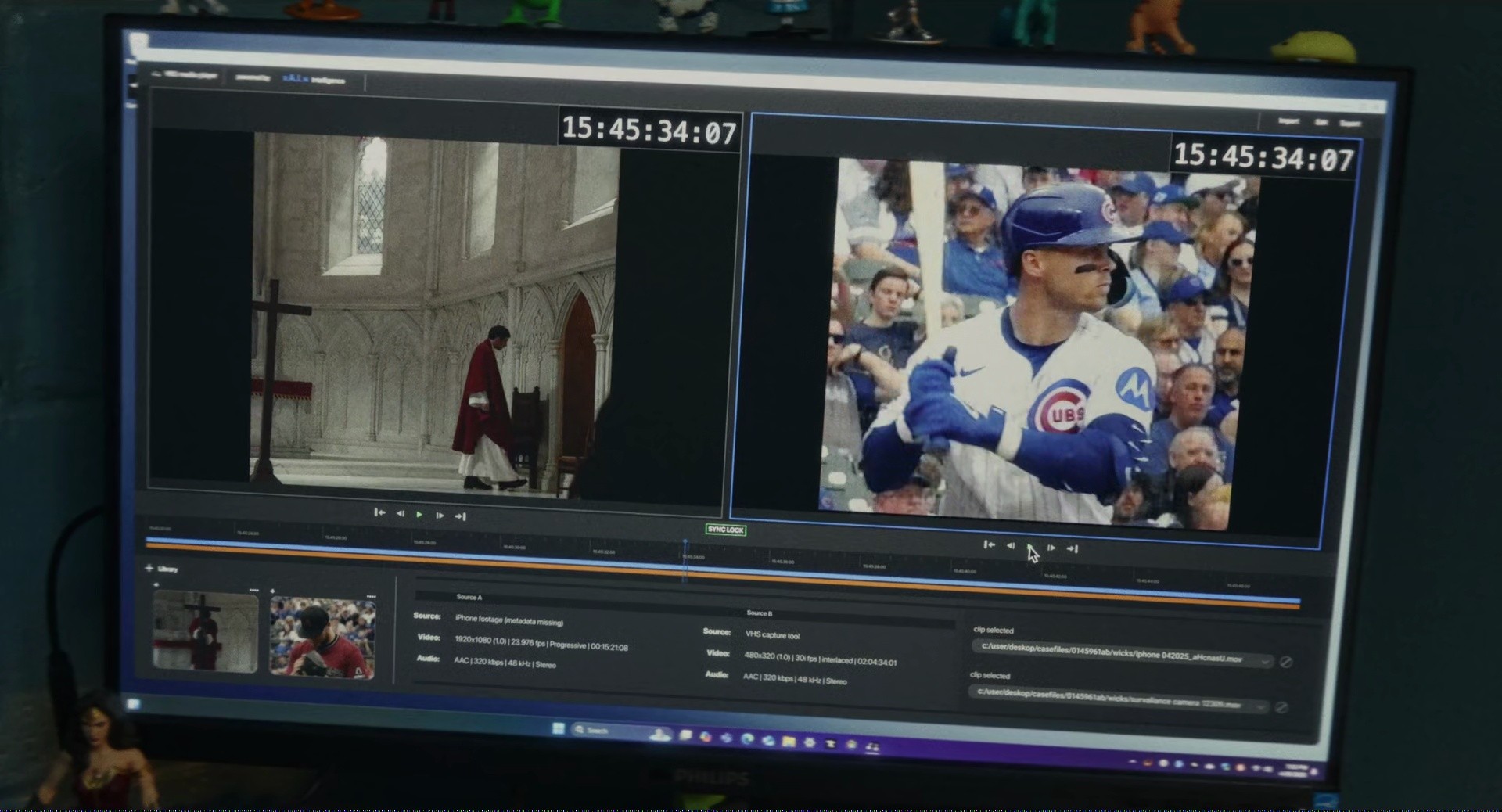Click the Export button at top right
This screenshot has width=1502, height=812.
coord(1349,124)
